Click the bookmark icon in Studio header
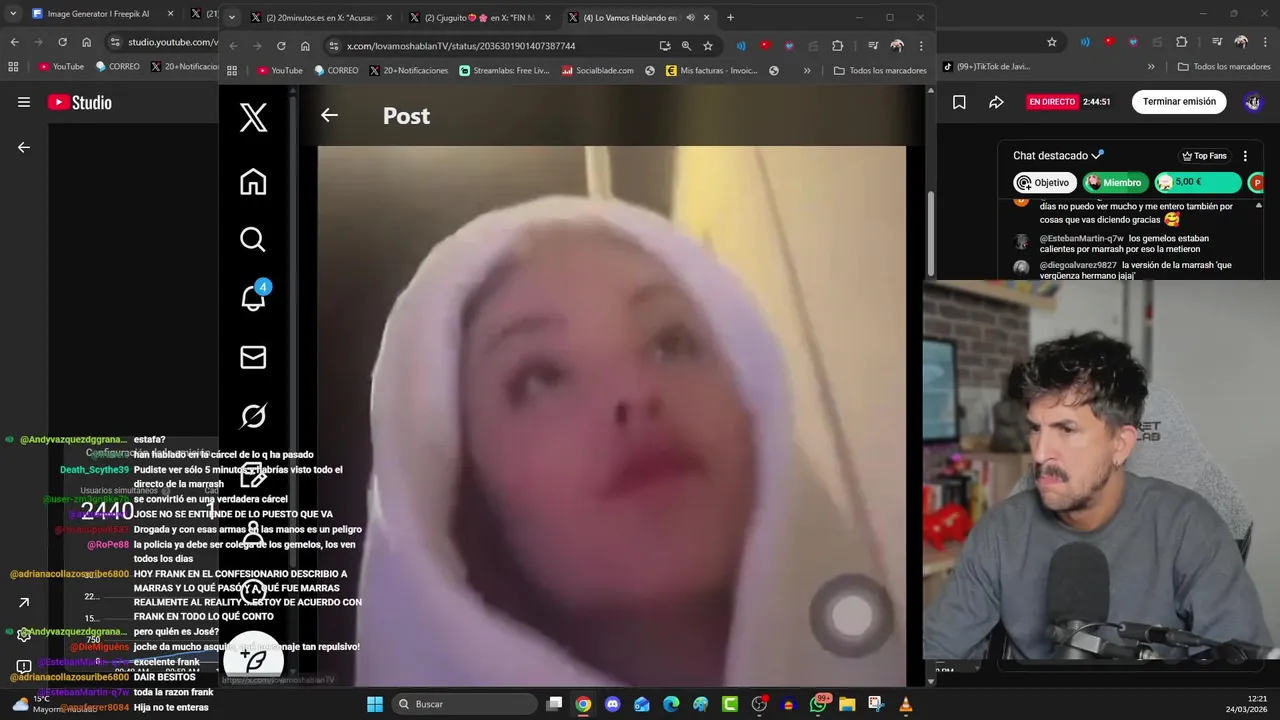This screenshot has width=1280, height=720. tap(959, 102)
